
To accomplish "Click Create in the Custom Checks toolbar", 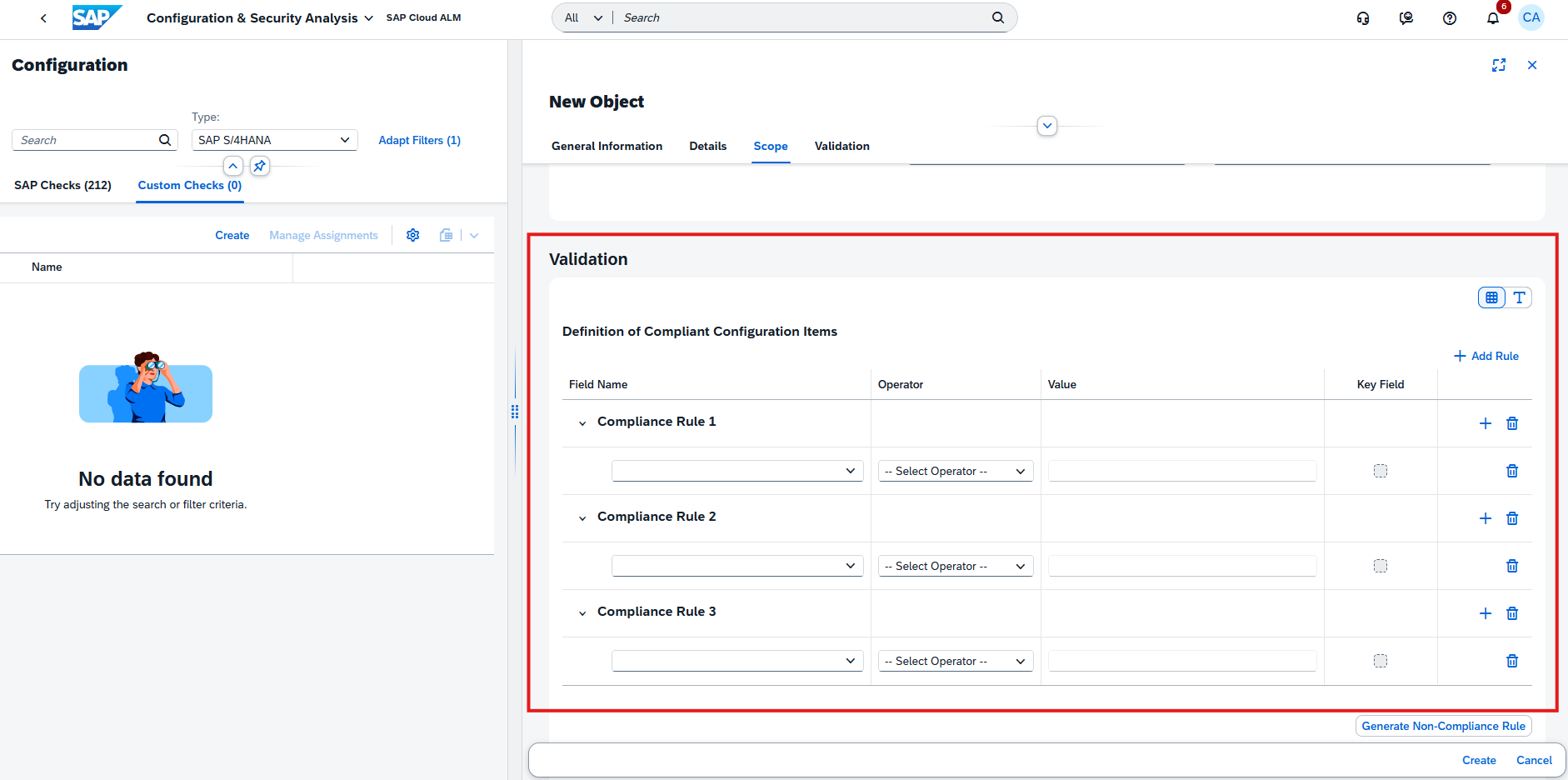I will click(232, 235).
